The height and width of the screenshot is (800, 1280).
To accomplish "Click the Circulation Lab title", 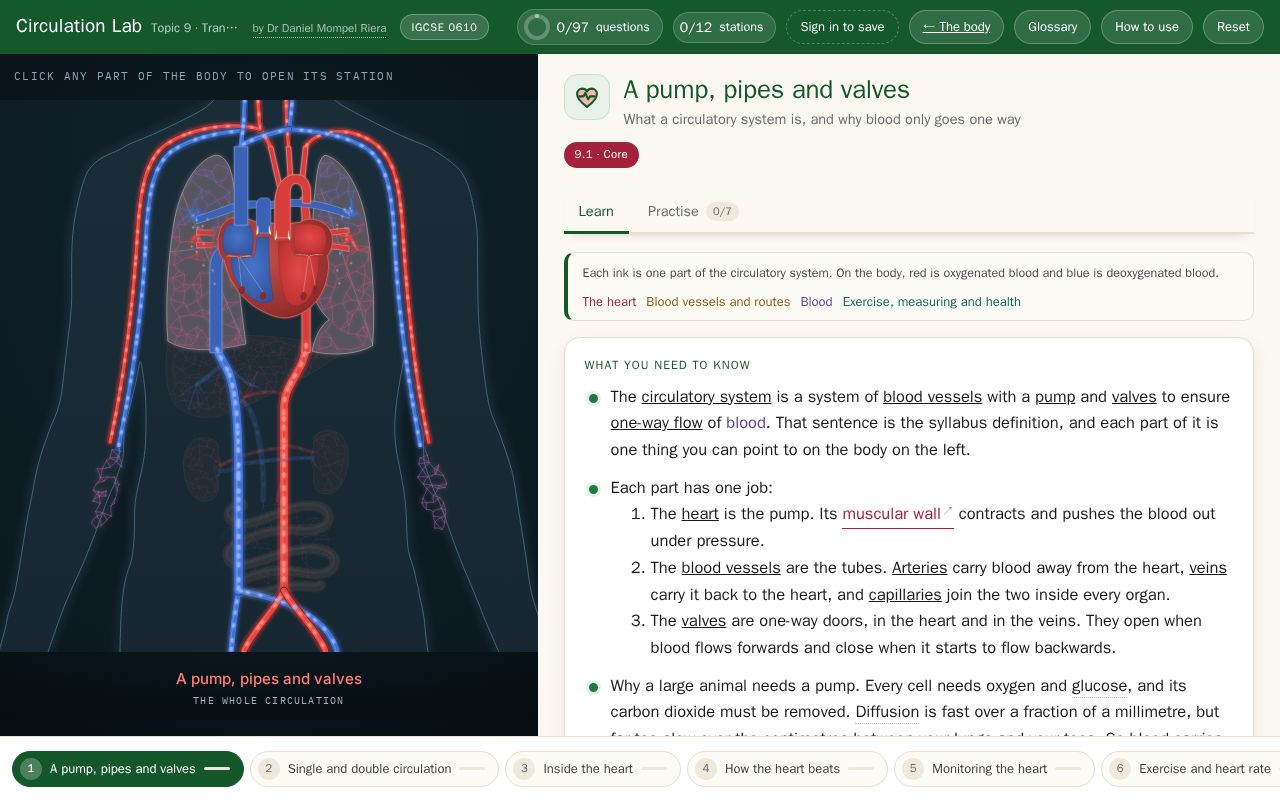I will [79, 26].
